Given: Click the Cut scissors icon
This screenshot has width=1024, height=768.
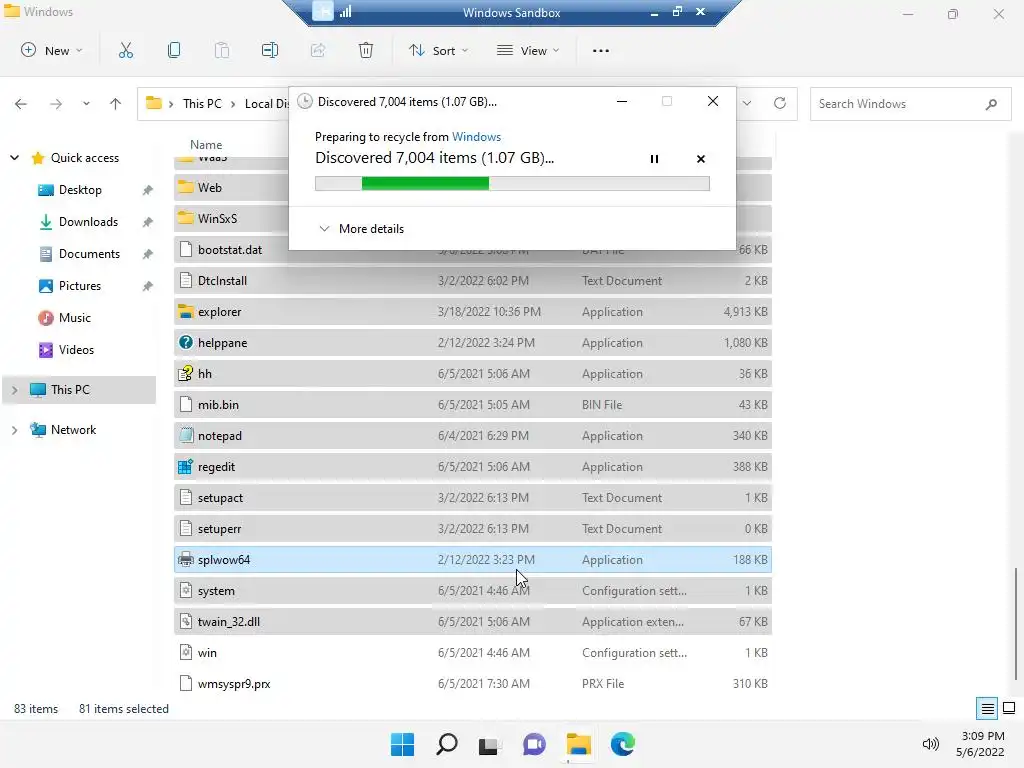Looking at the screenshot, I should click(x=125, y=50).
